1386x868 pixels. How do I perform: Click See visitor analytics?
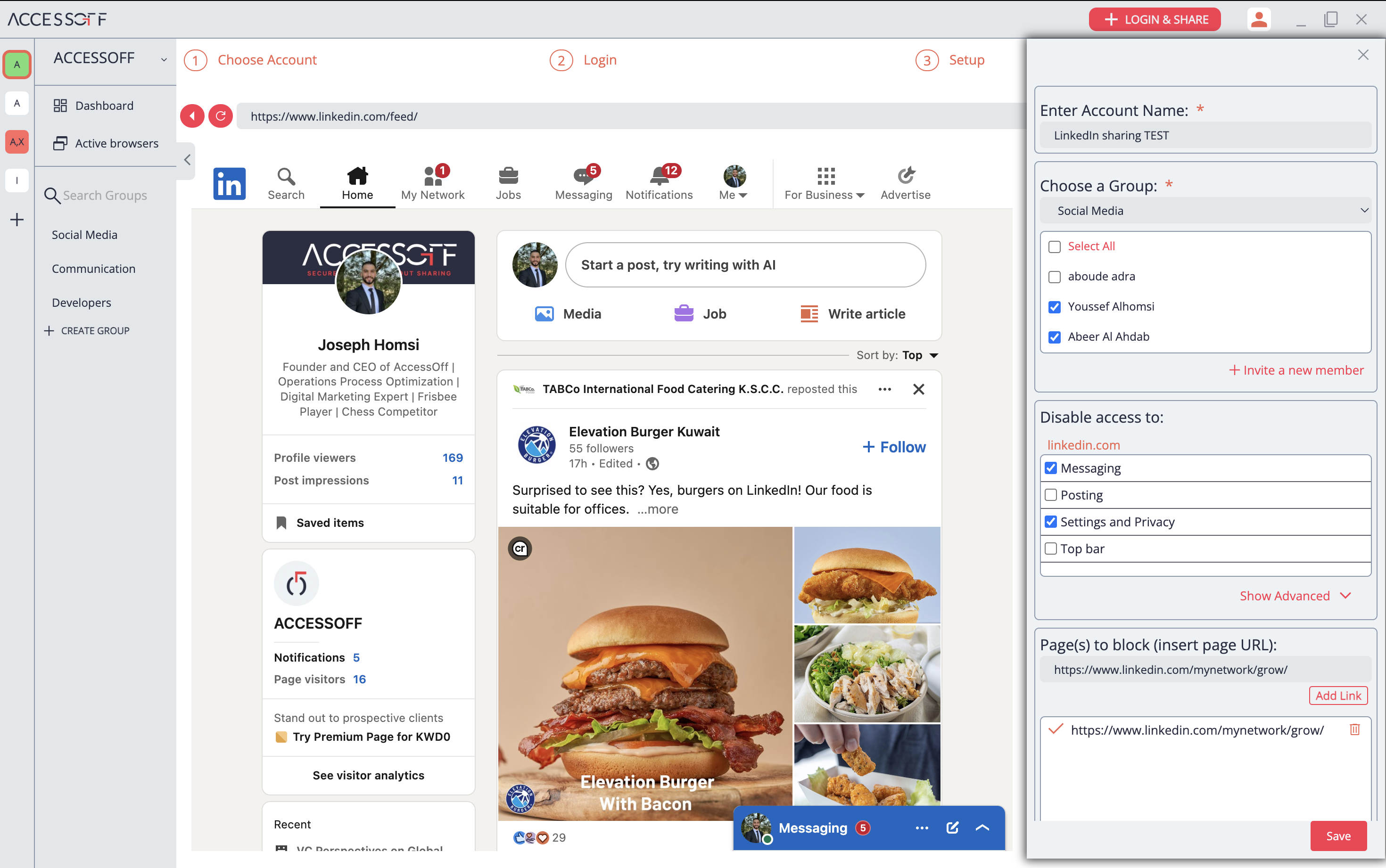[x=369, y=776]
